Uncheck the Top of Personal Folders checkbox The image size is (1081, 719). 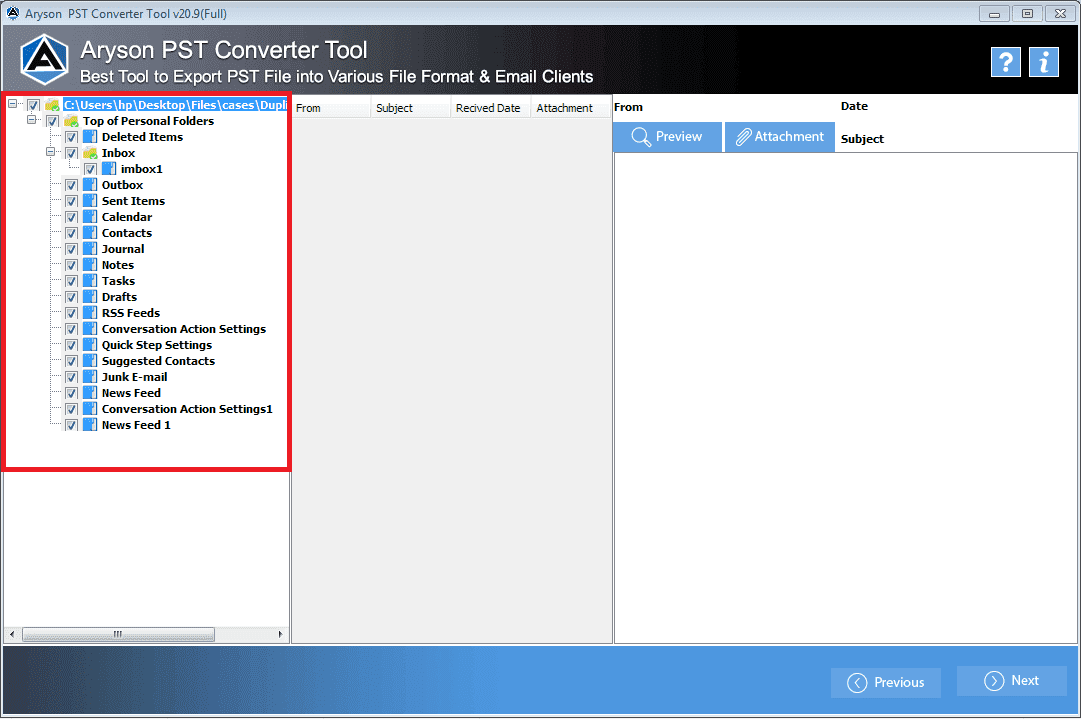tap(52, 121)
